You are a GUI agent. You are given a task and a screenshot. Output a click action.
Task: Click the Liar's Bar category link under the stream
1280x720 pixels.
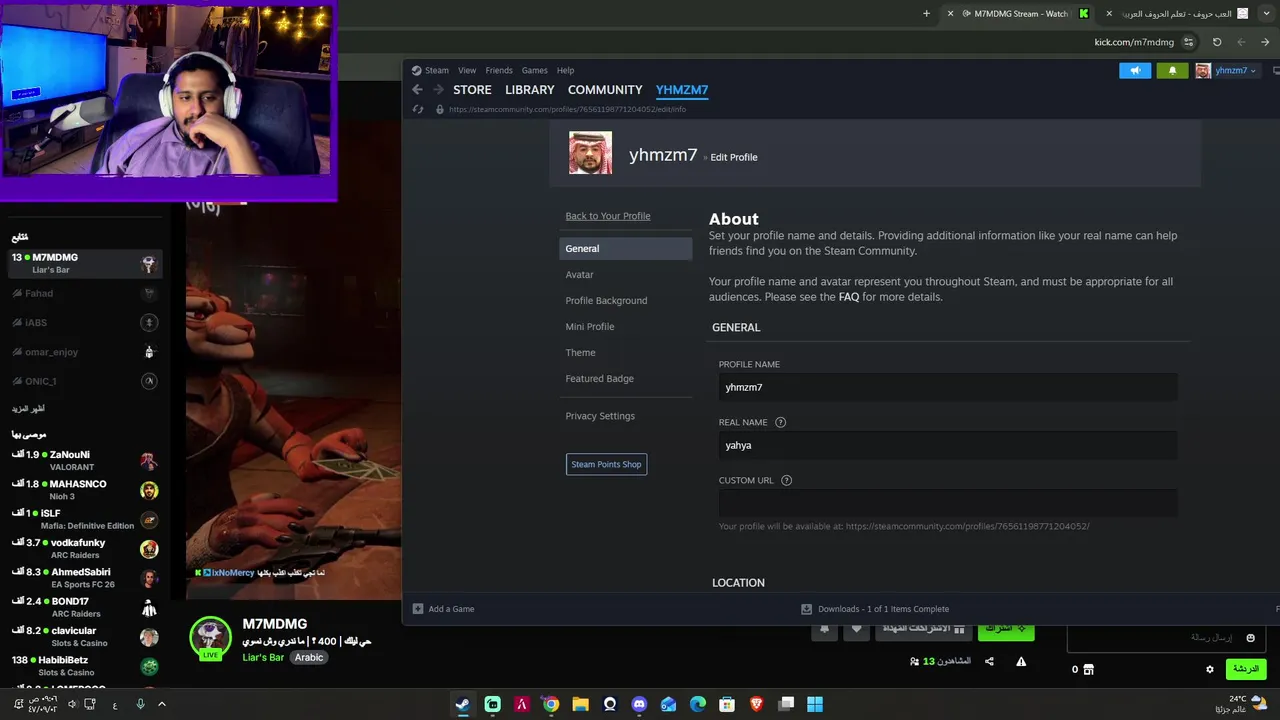(263, 658)
